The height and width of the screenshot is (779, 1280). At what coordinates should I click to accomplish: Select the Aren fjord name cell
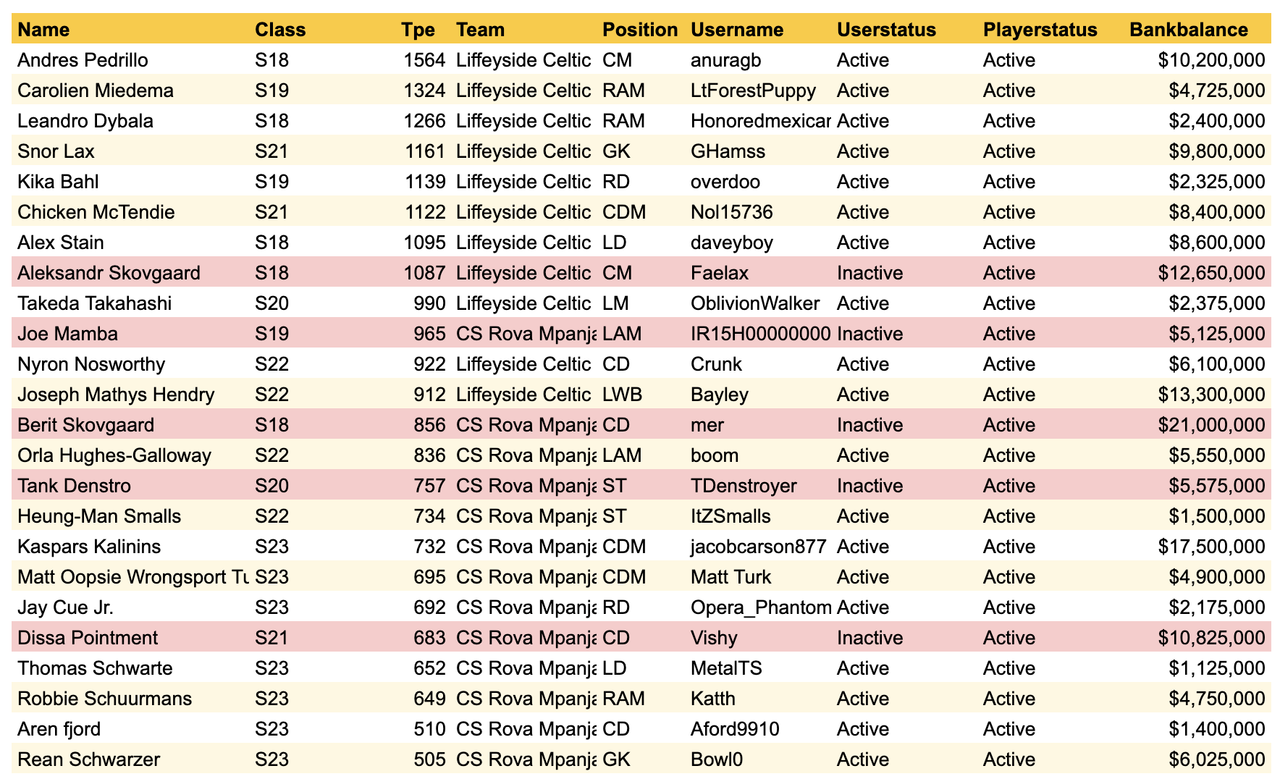(59, 729)
